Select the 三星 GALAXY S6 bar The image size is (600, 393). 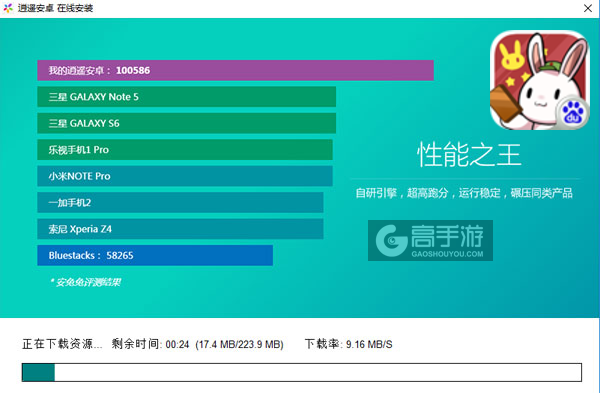pyautogui.click(x=186, y=123)
